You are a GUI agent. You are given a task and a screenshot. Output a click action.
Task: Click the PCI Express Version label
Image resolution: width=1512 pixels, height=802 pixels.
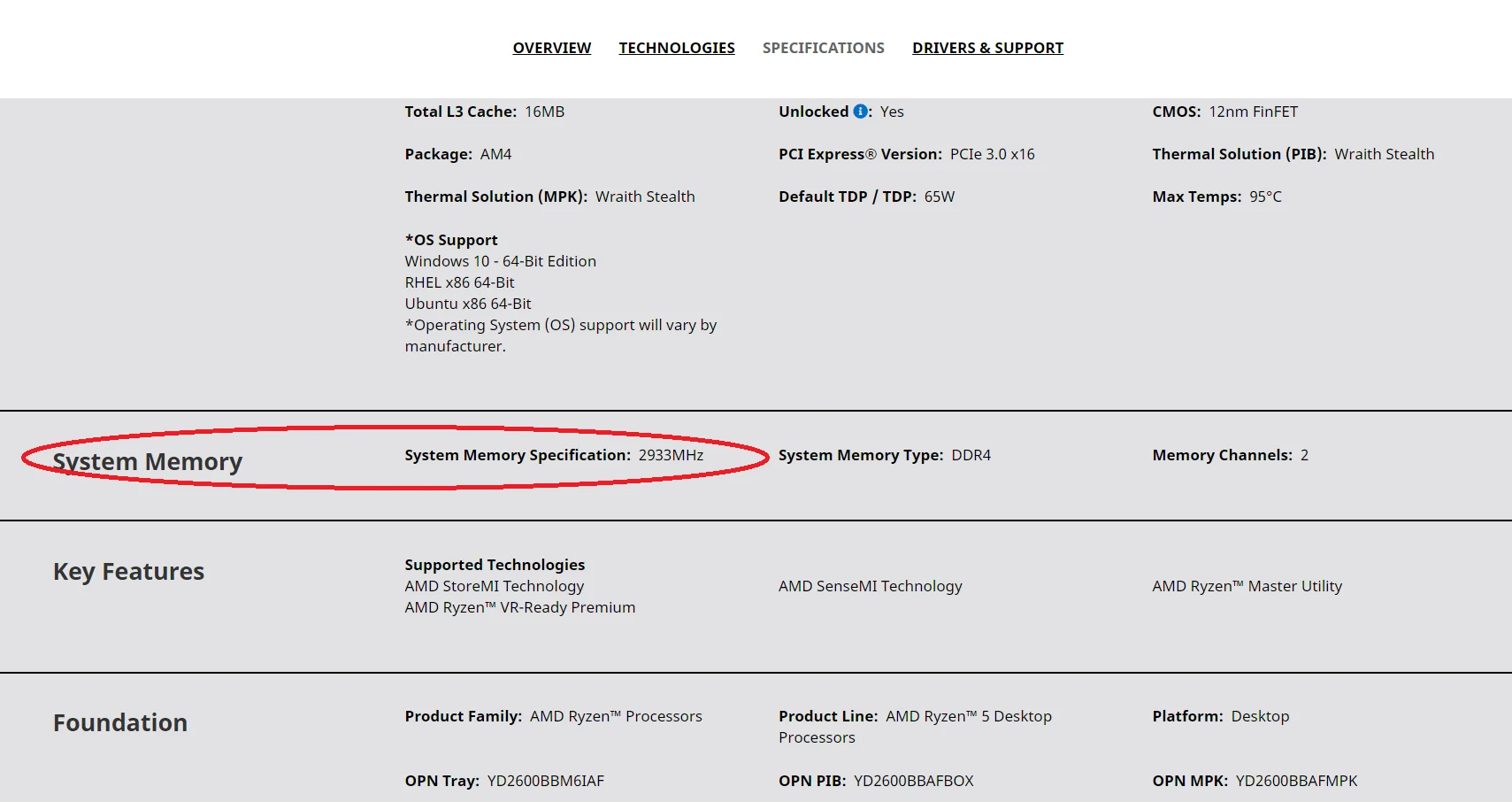[860, 154]
